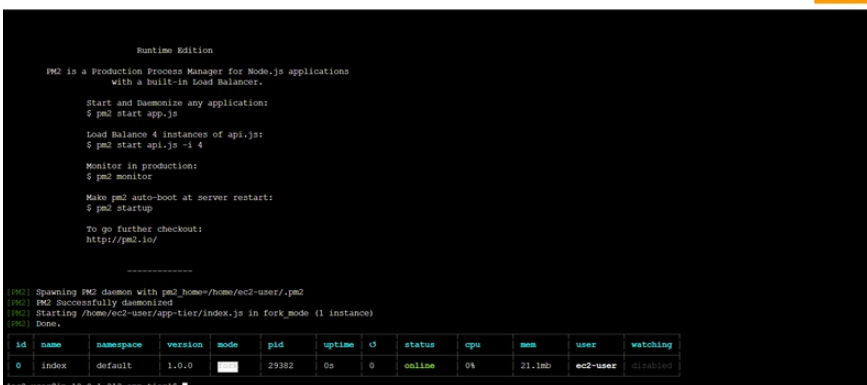
Task: Click the "watching" column header
Action: pos(651,345)
